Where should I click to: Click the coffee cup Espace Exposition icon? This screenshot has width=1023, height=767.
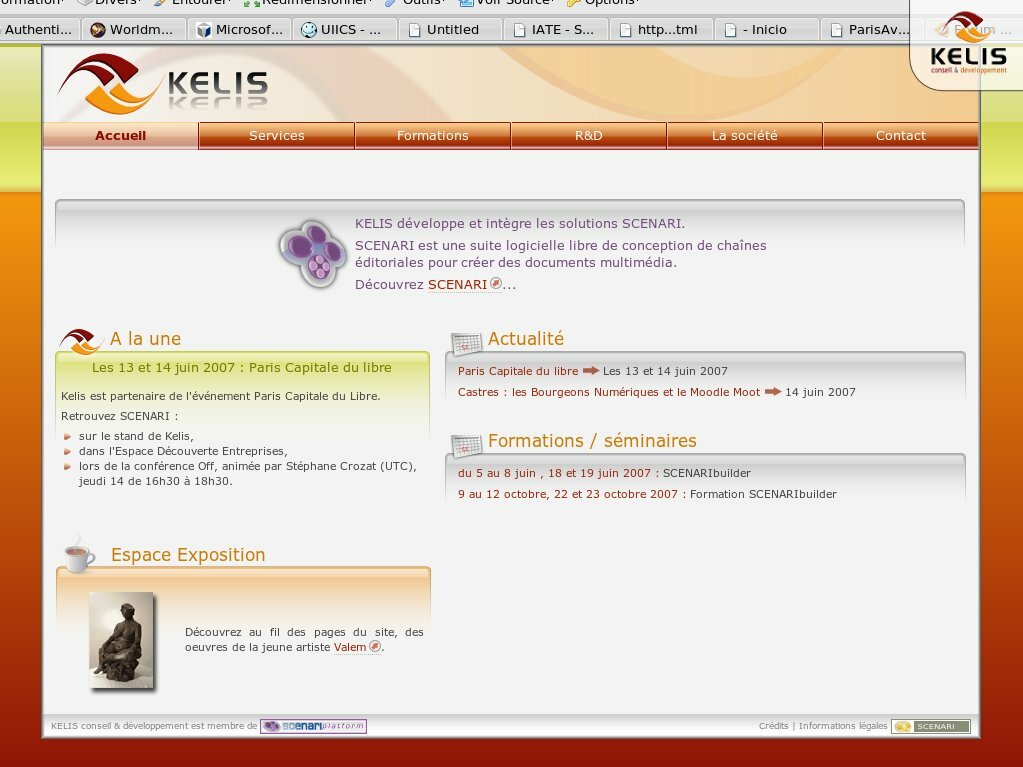[79, 554]
